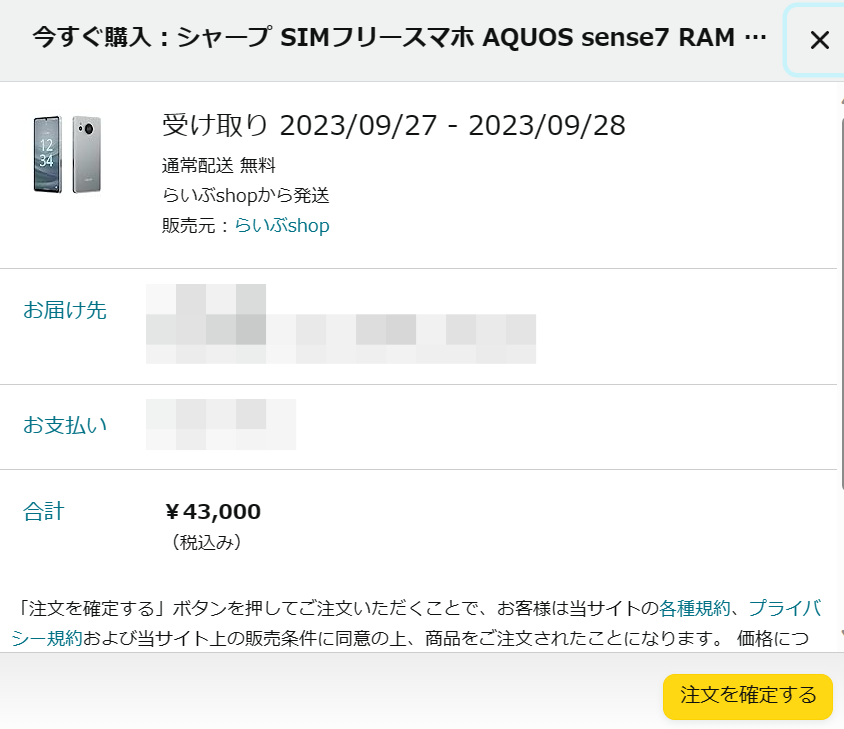
Task: Close the buy-now dialog with the X
Action: click(x=819, y=40)
